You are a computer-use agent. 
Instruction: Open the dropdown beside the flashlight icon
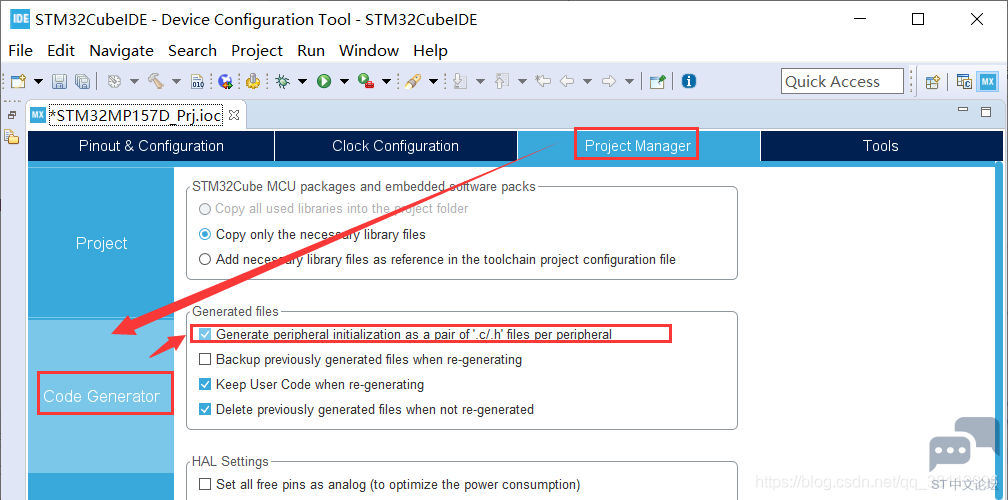pos(433,82)
